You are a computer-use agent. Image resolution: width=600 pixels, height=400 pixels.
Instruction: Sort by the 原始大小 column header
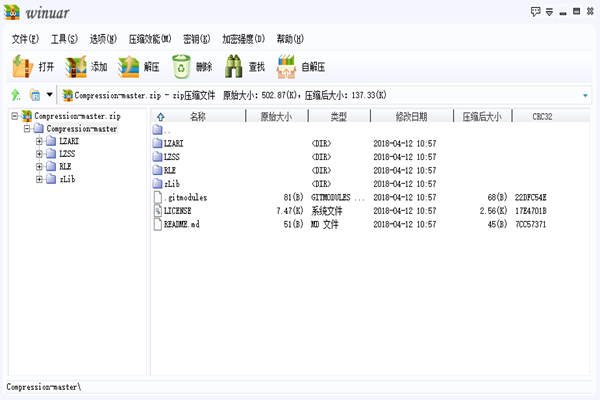tap(277, 116)
